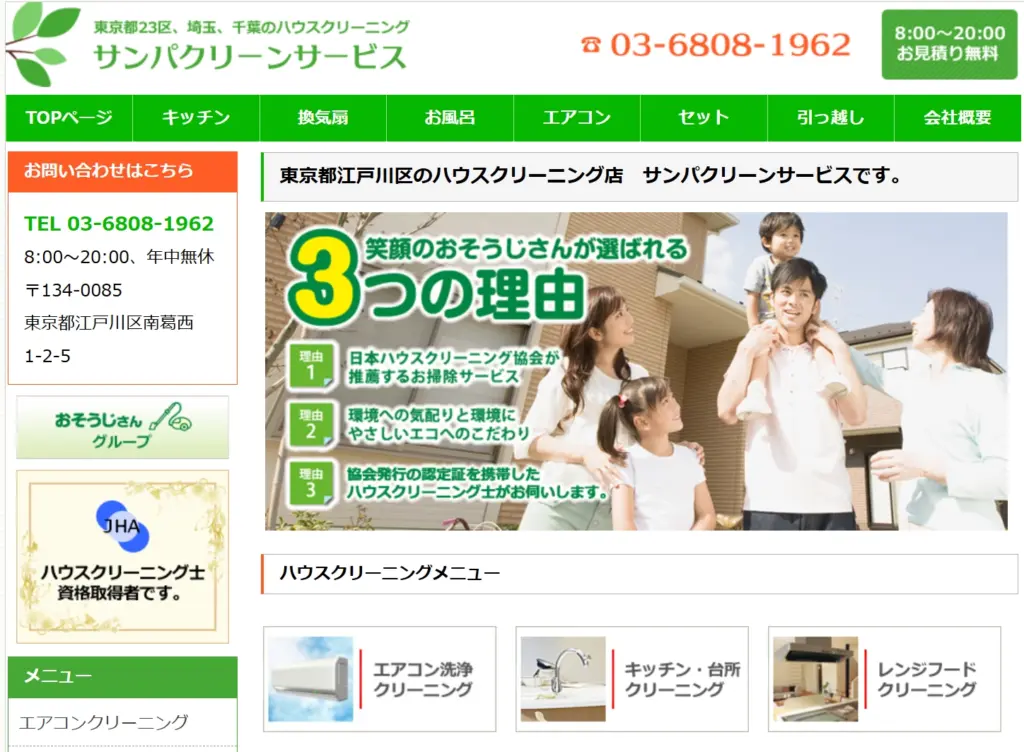Screen dimensions: 1024x752
Task: Click the air conditioner thumbnail image
Action: (311, 679)
